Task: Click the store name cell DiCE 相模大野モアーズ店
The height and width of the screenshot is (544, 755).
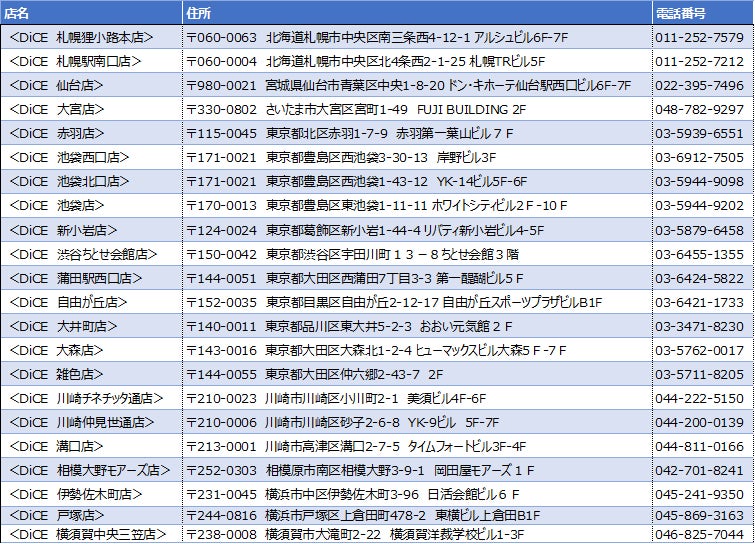Action: tap(91, 470)
